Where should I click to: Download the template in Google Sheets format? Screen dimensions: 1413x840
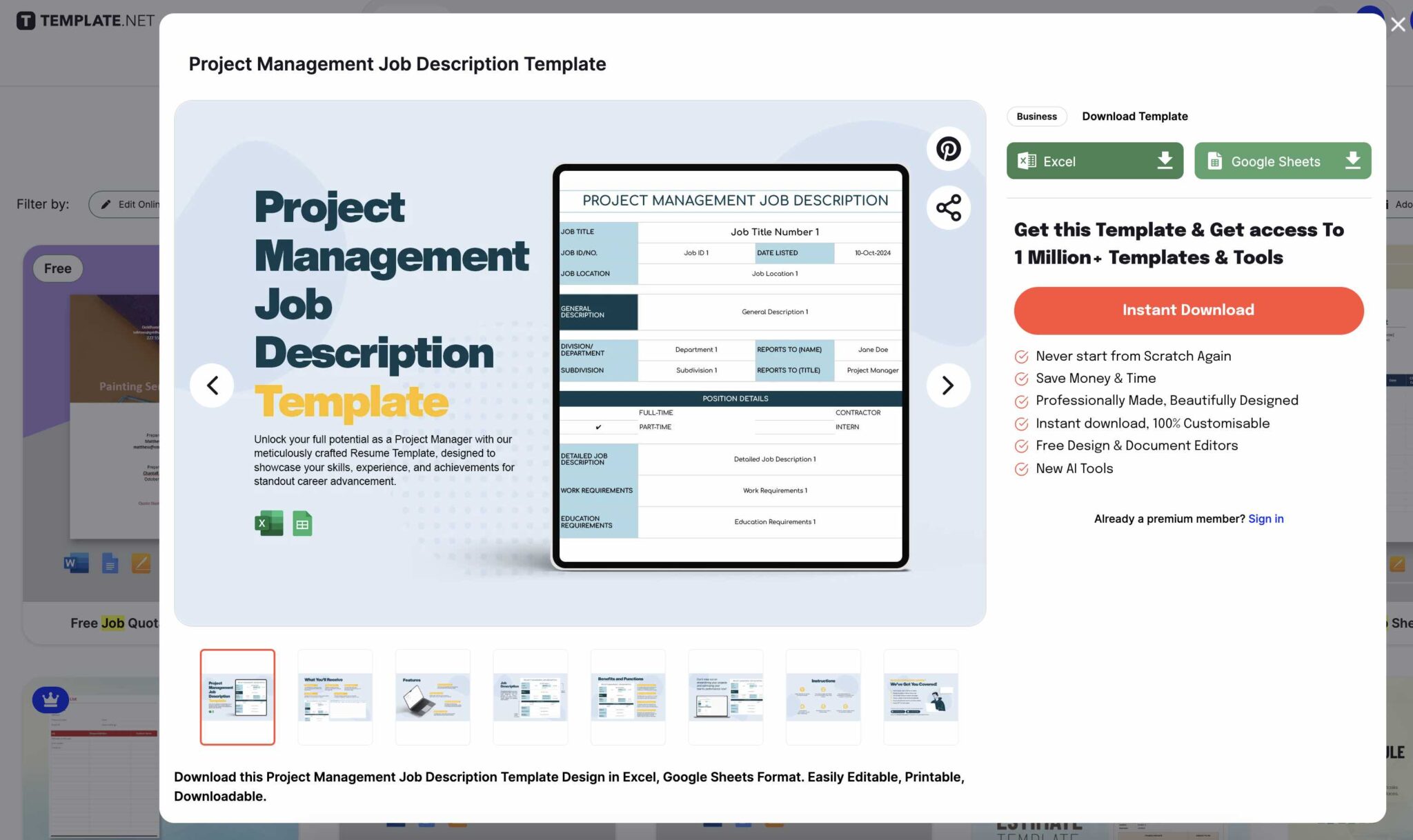point(1282,161)
